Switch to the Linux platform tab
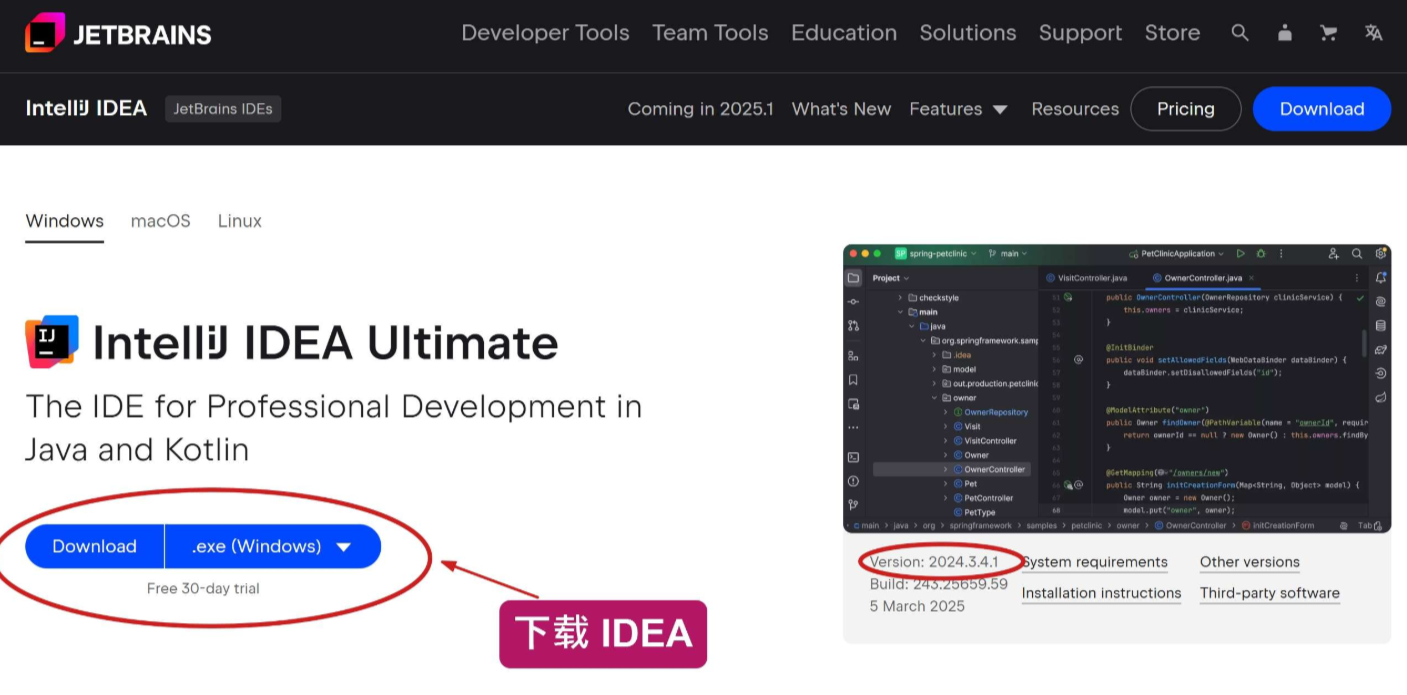 point(240,221)
